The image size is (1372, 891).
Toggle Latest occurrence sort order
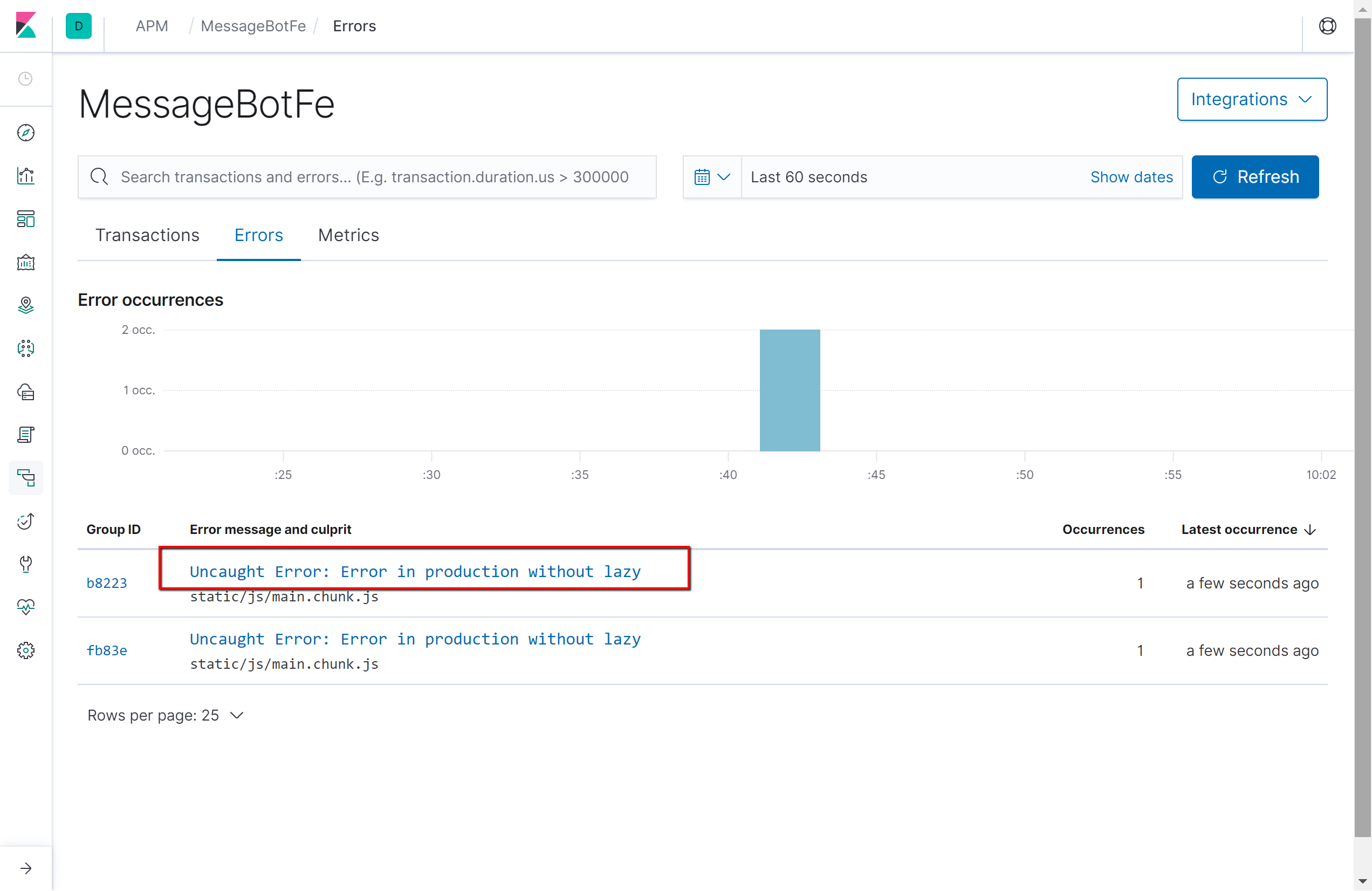(x=1248, y=529)
